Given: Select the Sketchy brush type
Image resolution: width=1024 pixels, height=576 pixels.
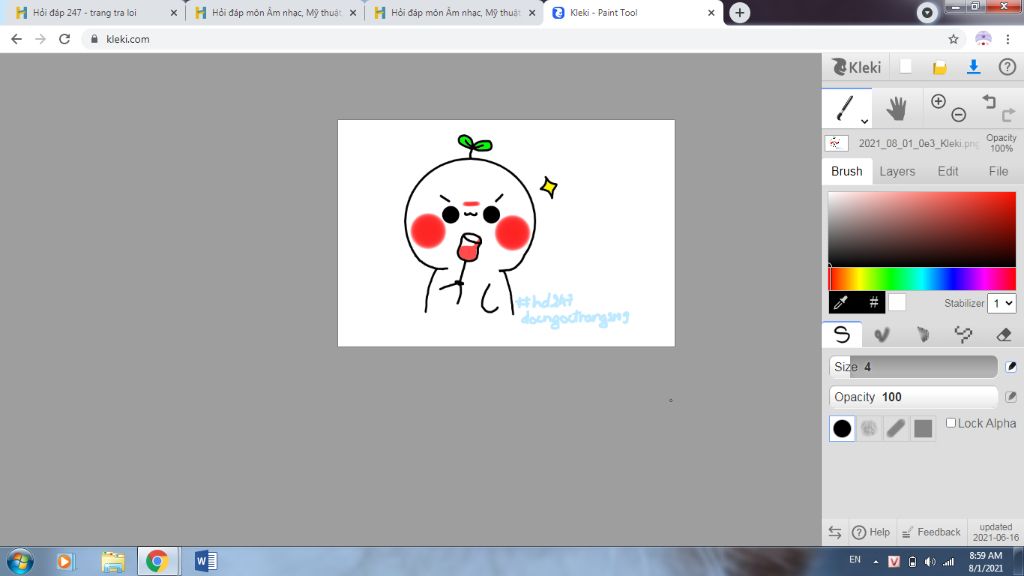Looking at the screenshot, I should tap(922, 335).
